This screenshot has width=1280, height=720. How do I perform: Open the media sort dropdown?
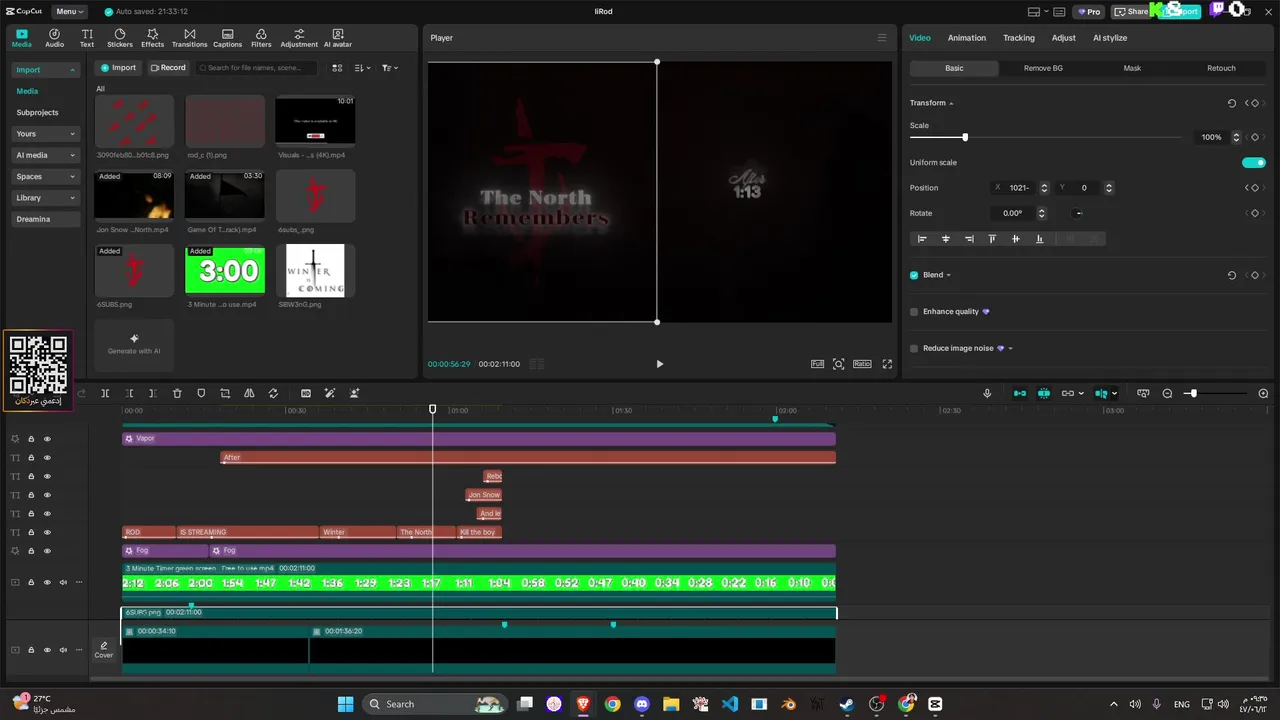[x=362, y=68]
